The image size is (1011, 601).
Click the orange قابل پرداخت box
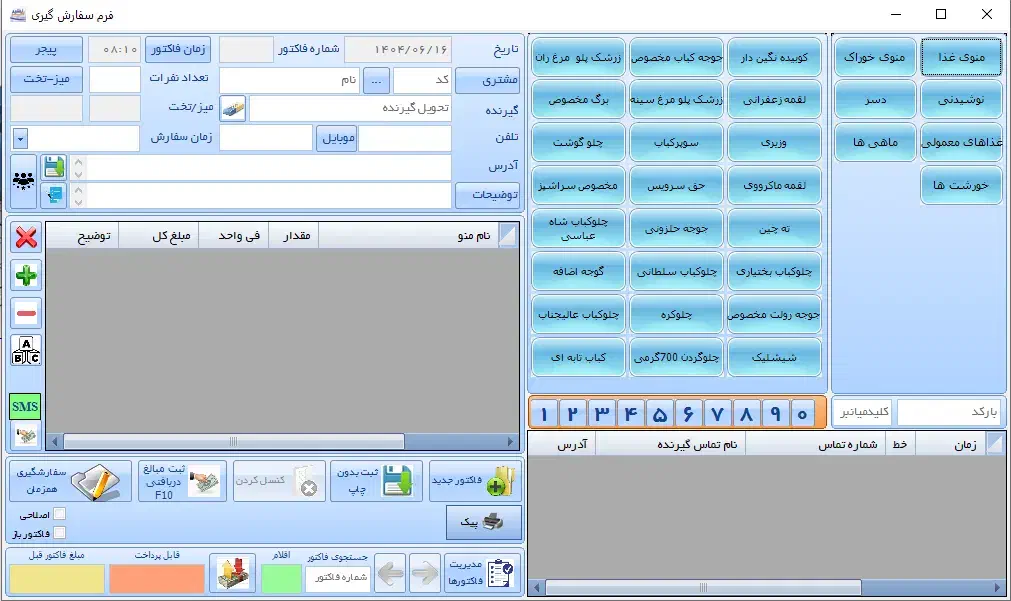tap(156, 577)
